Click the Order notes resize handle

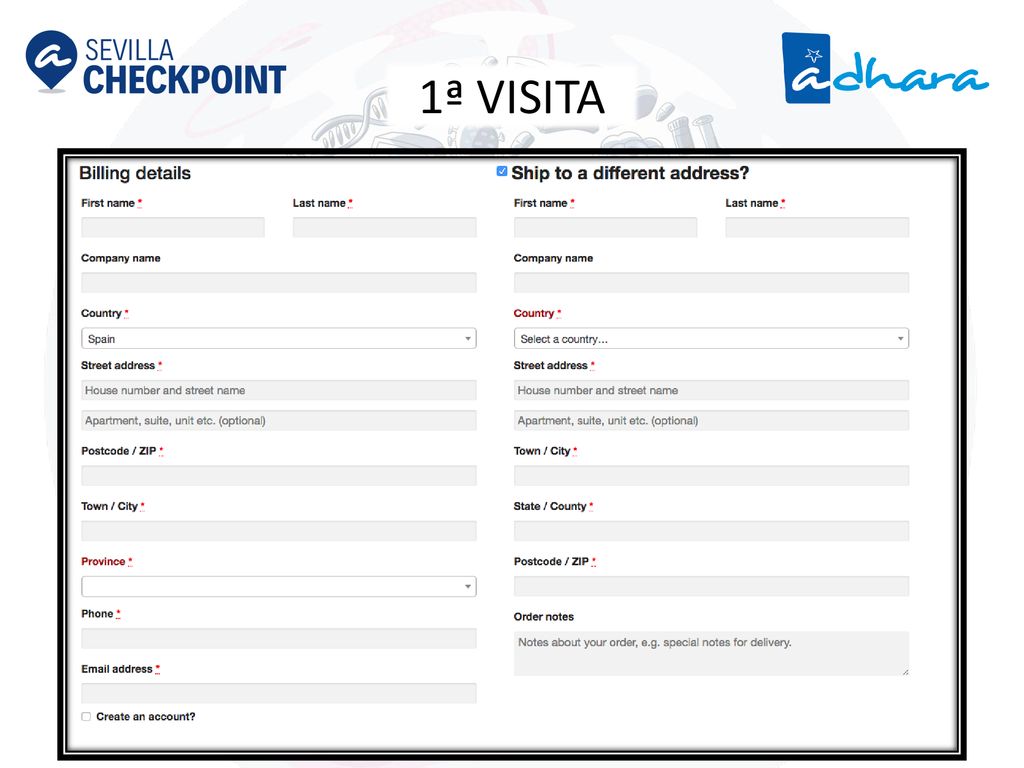coord(905,672)
